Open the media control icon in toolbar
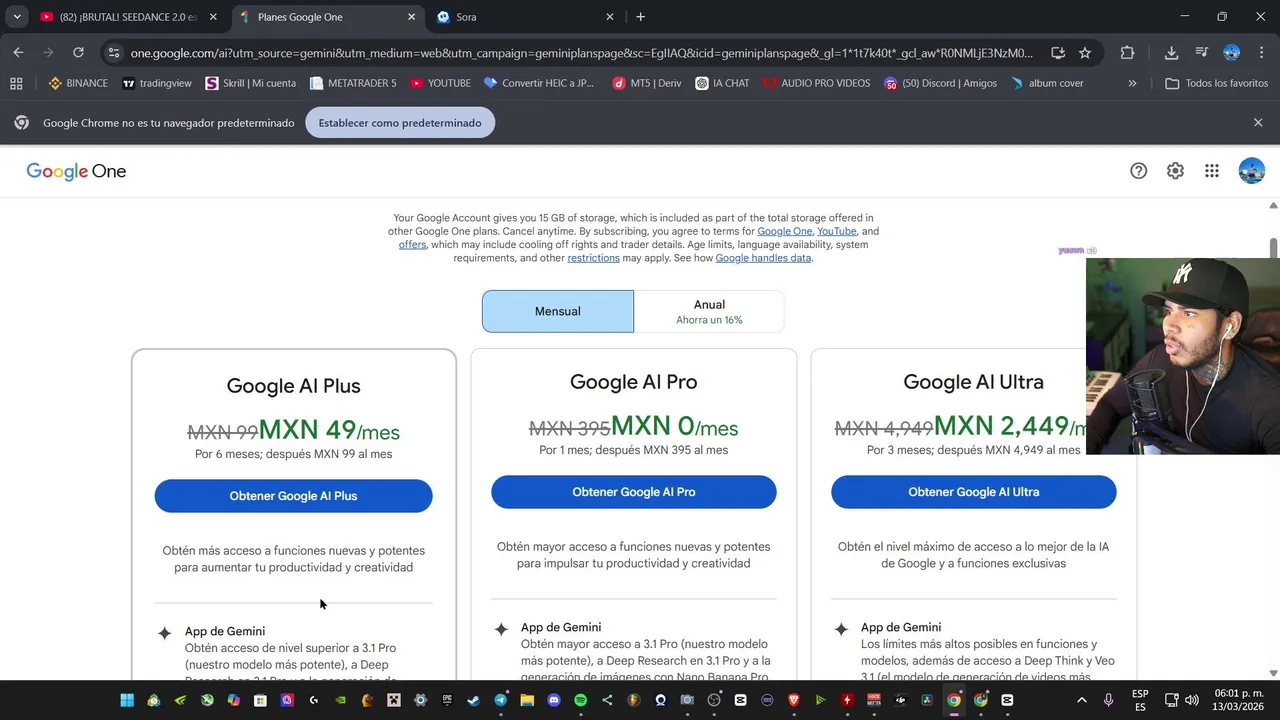Viewport: 1280px width, 720px height. pyautogui.click(x=1201, y=52)
